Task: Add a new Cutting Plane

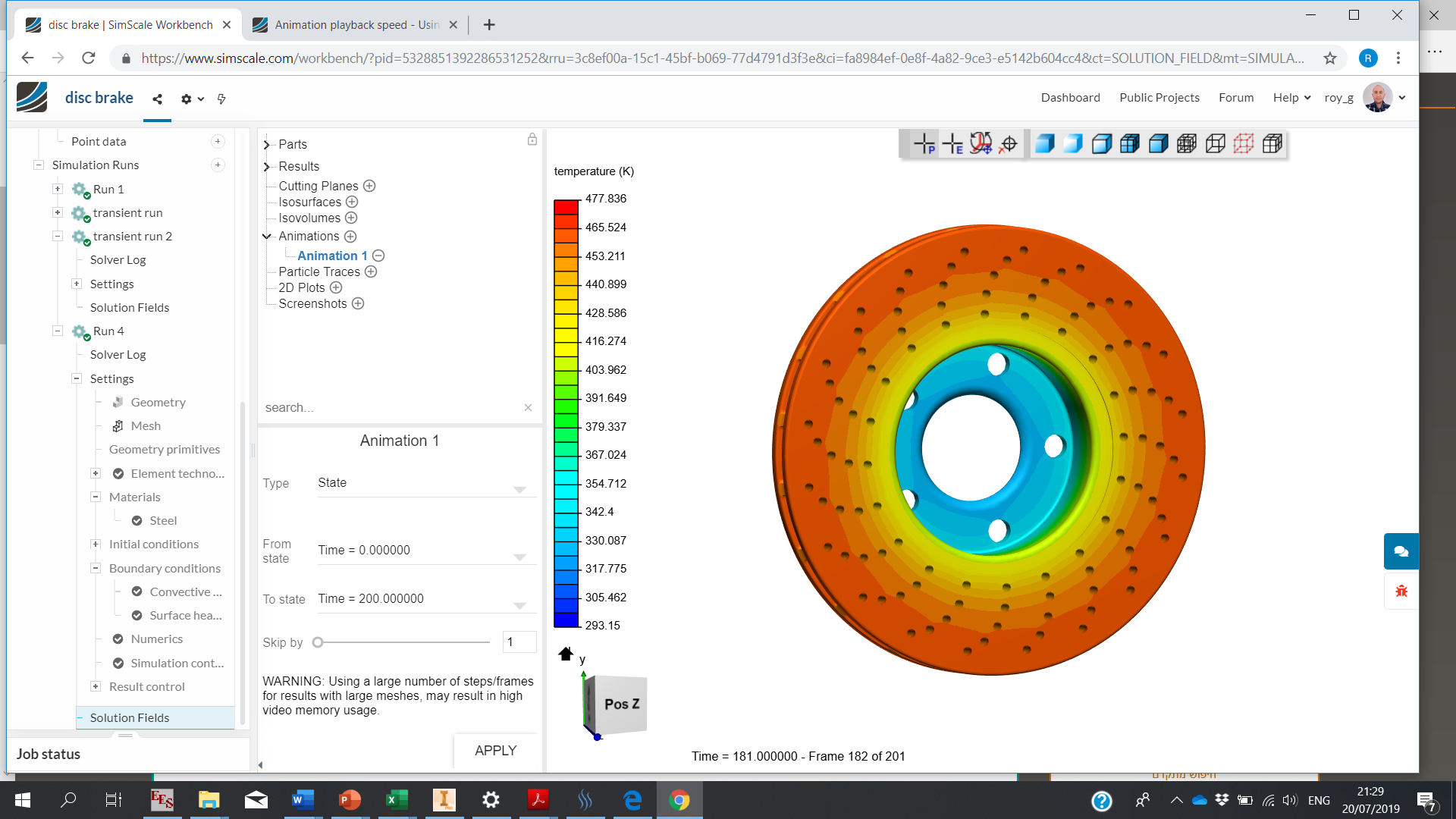Action: pyautogui.click(x=369, y=186)
